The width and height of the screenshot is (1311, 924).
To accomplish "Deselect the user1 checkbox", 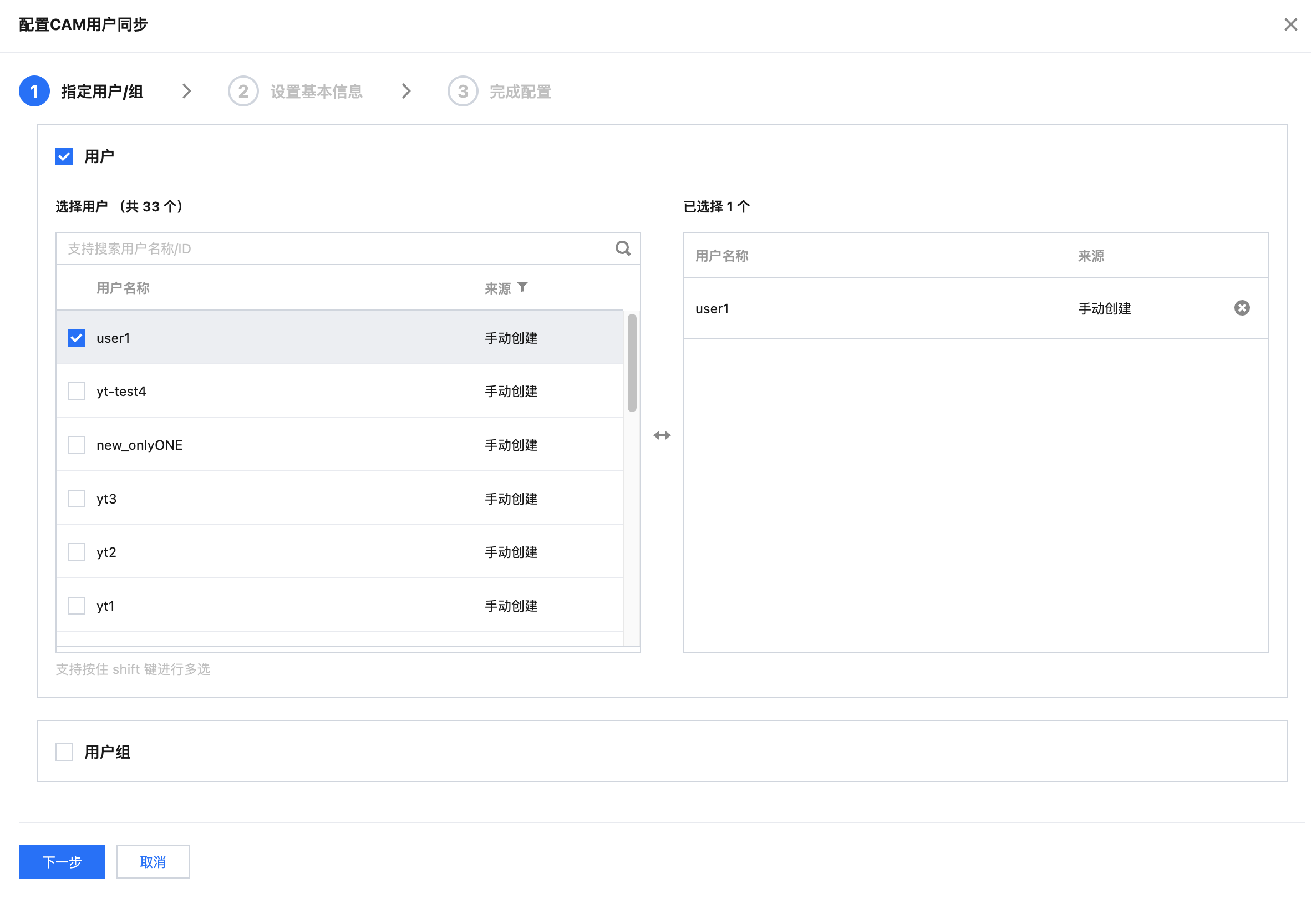I will point(77,338).
